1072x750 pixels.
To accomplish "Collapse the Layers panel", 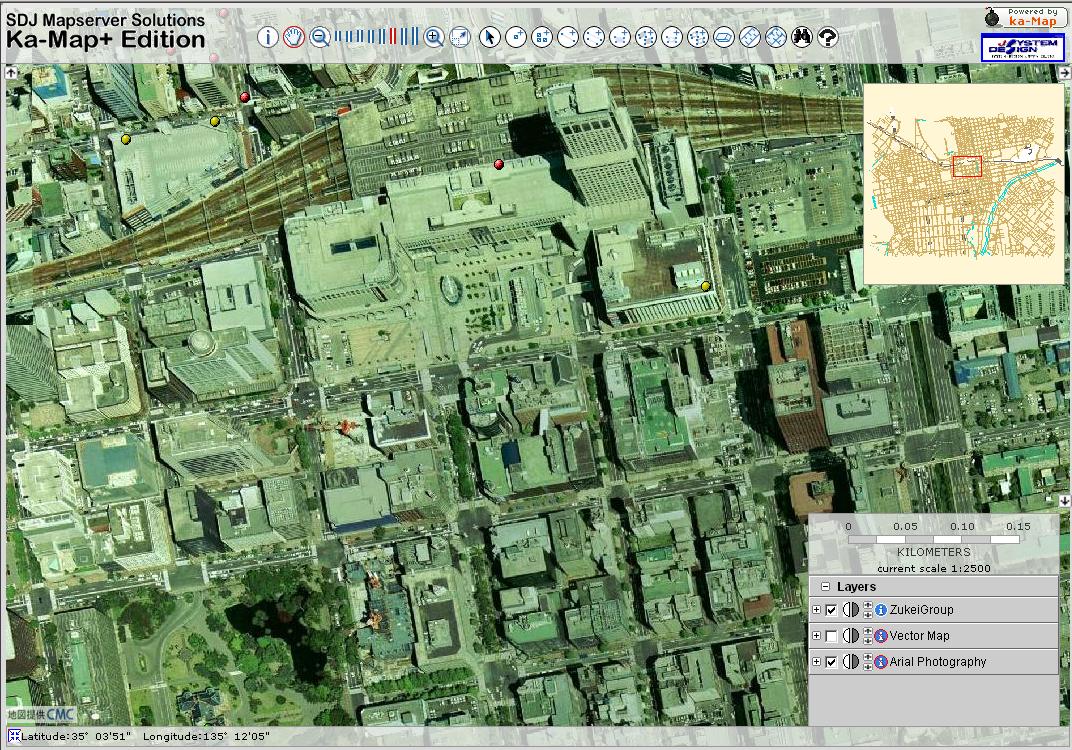I will (825, 587).
